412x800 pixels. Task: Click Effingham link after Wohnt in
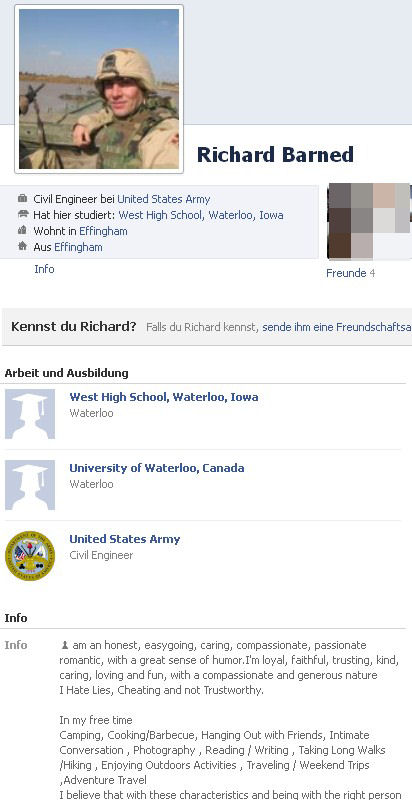tap(104, 231)
